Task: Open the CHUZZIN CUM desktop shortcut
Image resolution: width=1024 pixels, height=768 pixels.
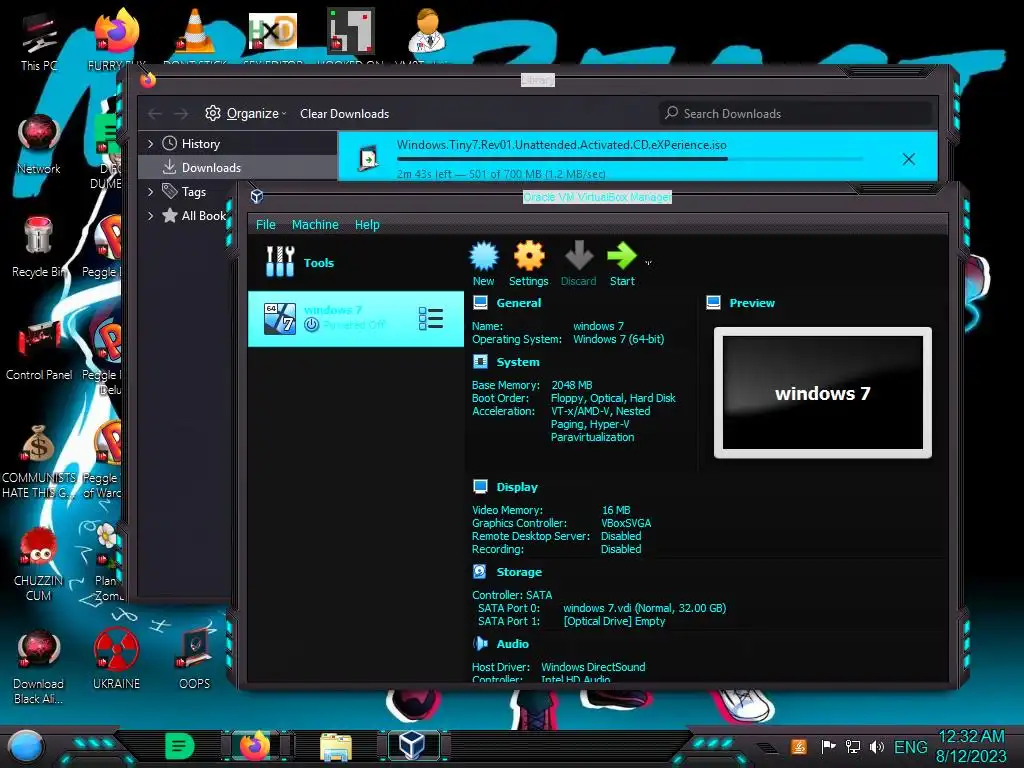Action: (x=38, y=564)
